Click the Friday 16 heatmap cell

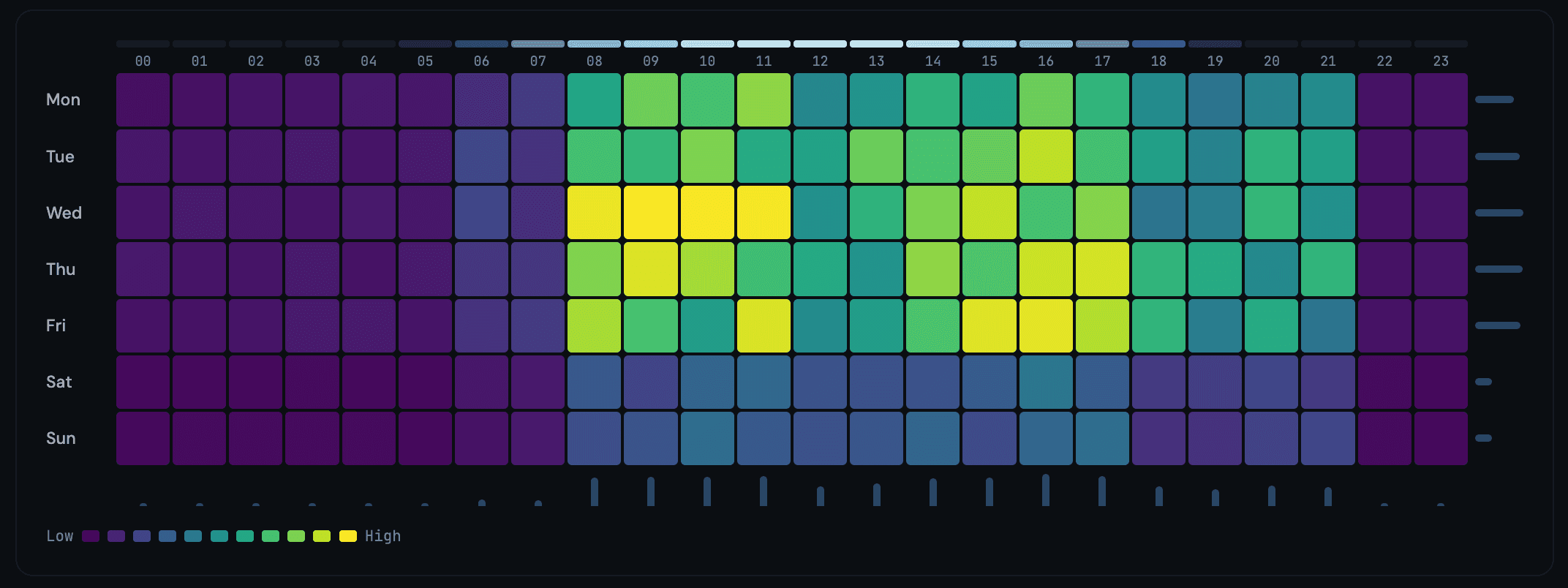click(x=1046, y=325)
